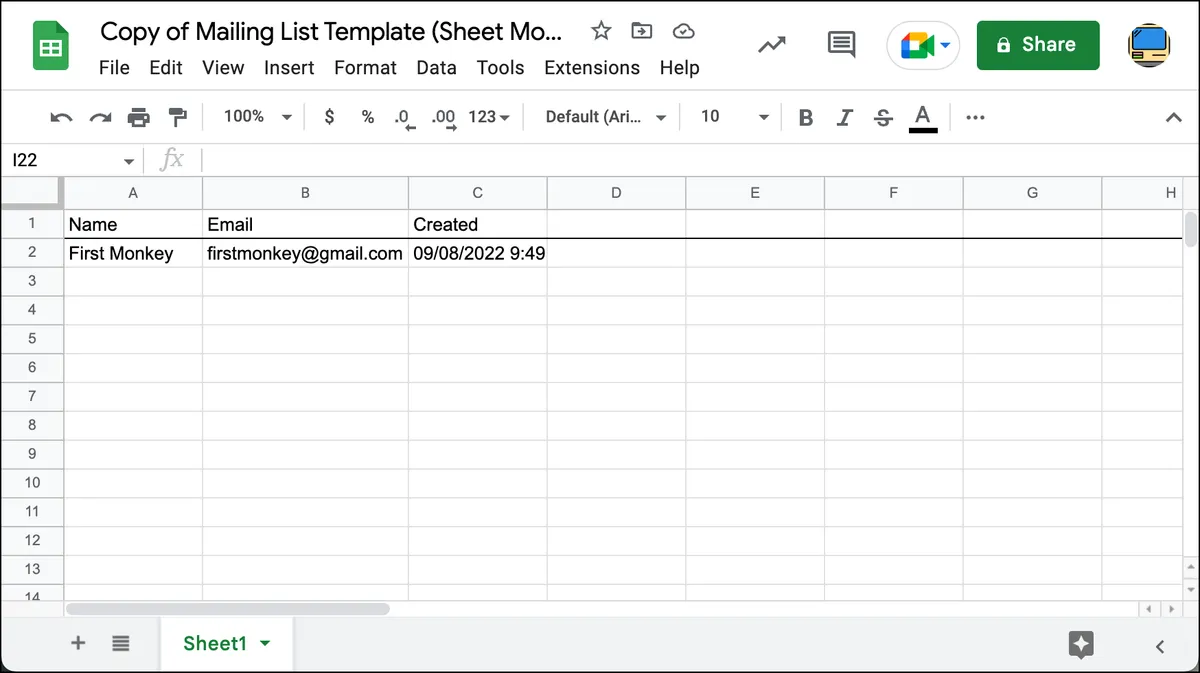Open the Name box dropdown arrow
The width and height of the screenshot is (1200, 673).
pos(129,161)
